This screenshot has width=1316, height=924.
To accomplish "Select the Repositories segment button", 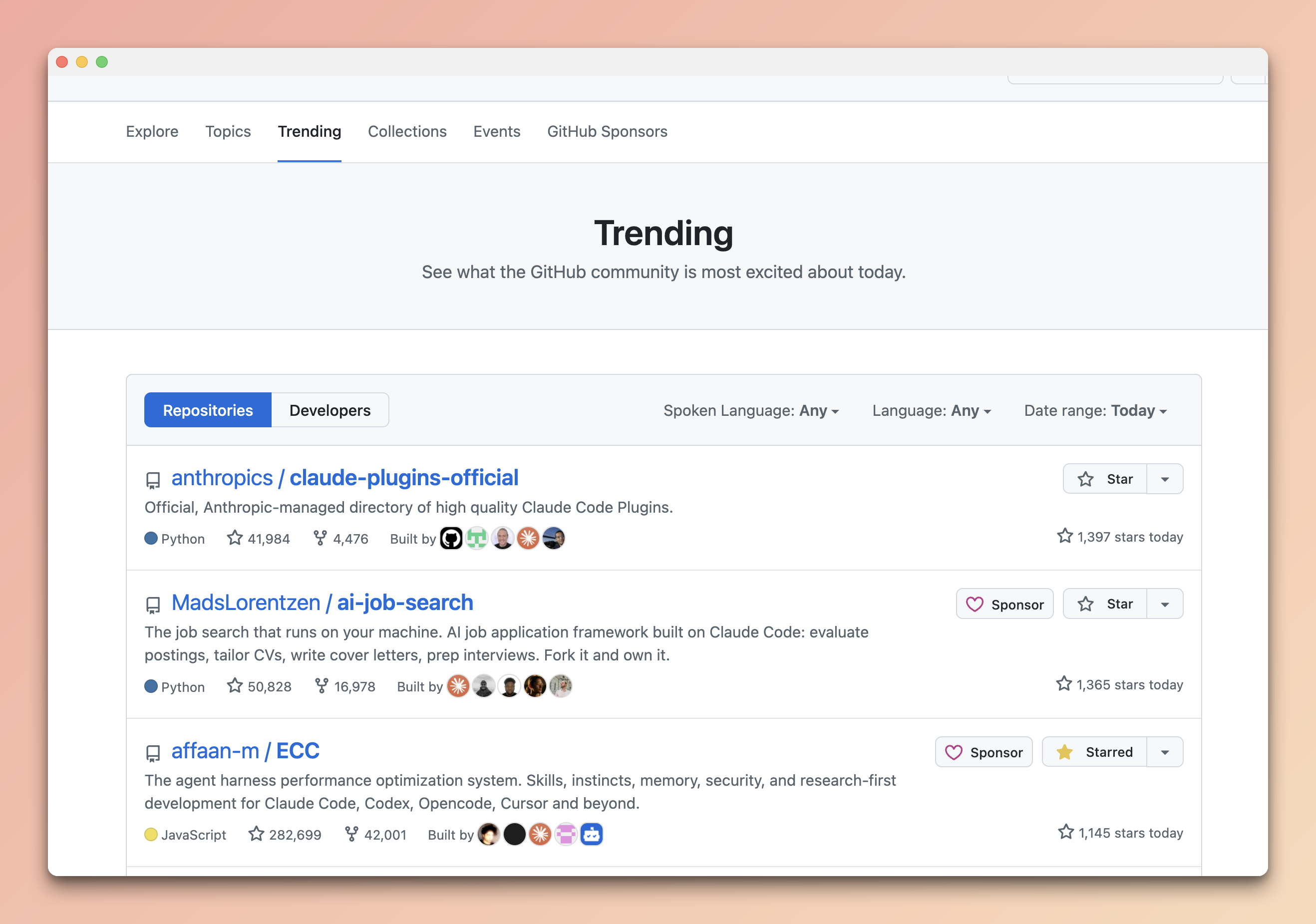I will tap(208, 410).
